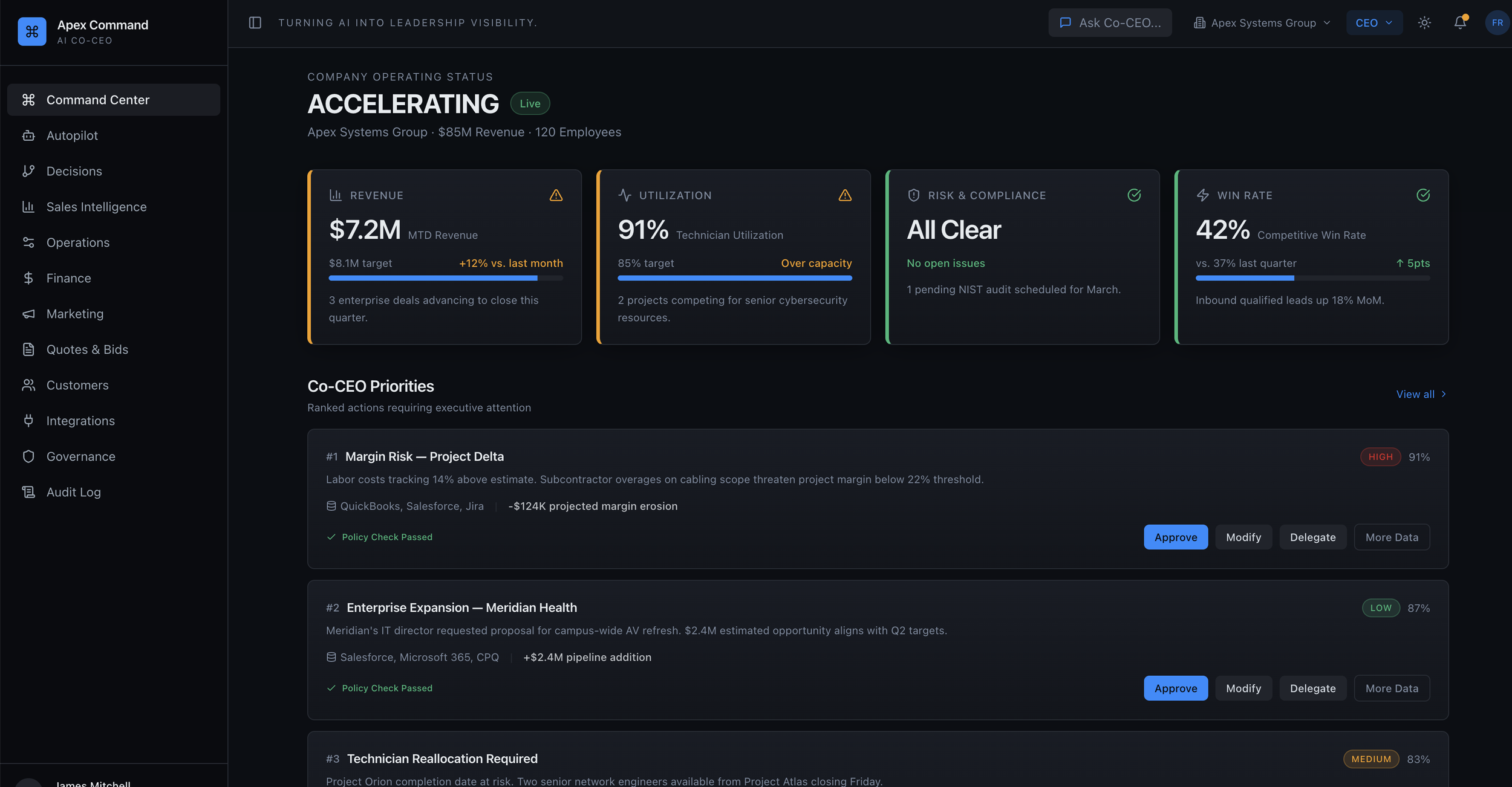This screenshot has height=787, width=1512.
Task: Click More Data on Project Delta card
Action: pyautogui.click(x=1391, y=537)
